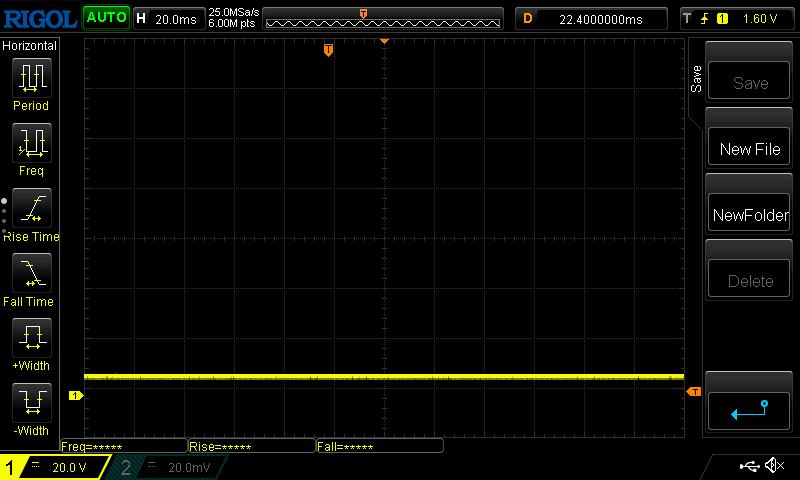
Task: Click the 6.00M pts memory depth text
Action: pos(232,23)
